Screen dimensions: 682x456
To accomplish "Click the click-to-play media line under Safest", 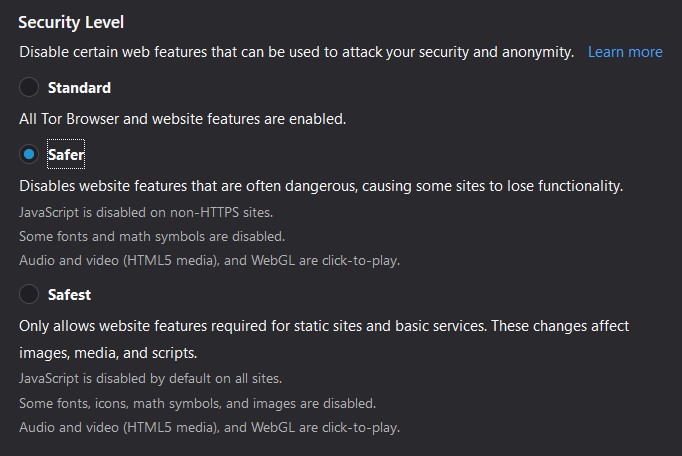I will click(x=209, y=427).
